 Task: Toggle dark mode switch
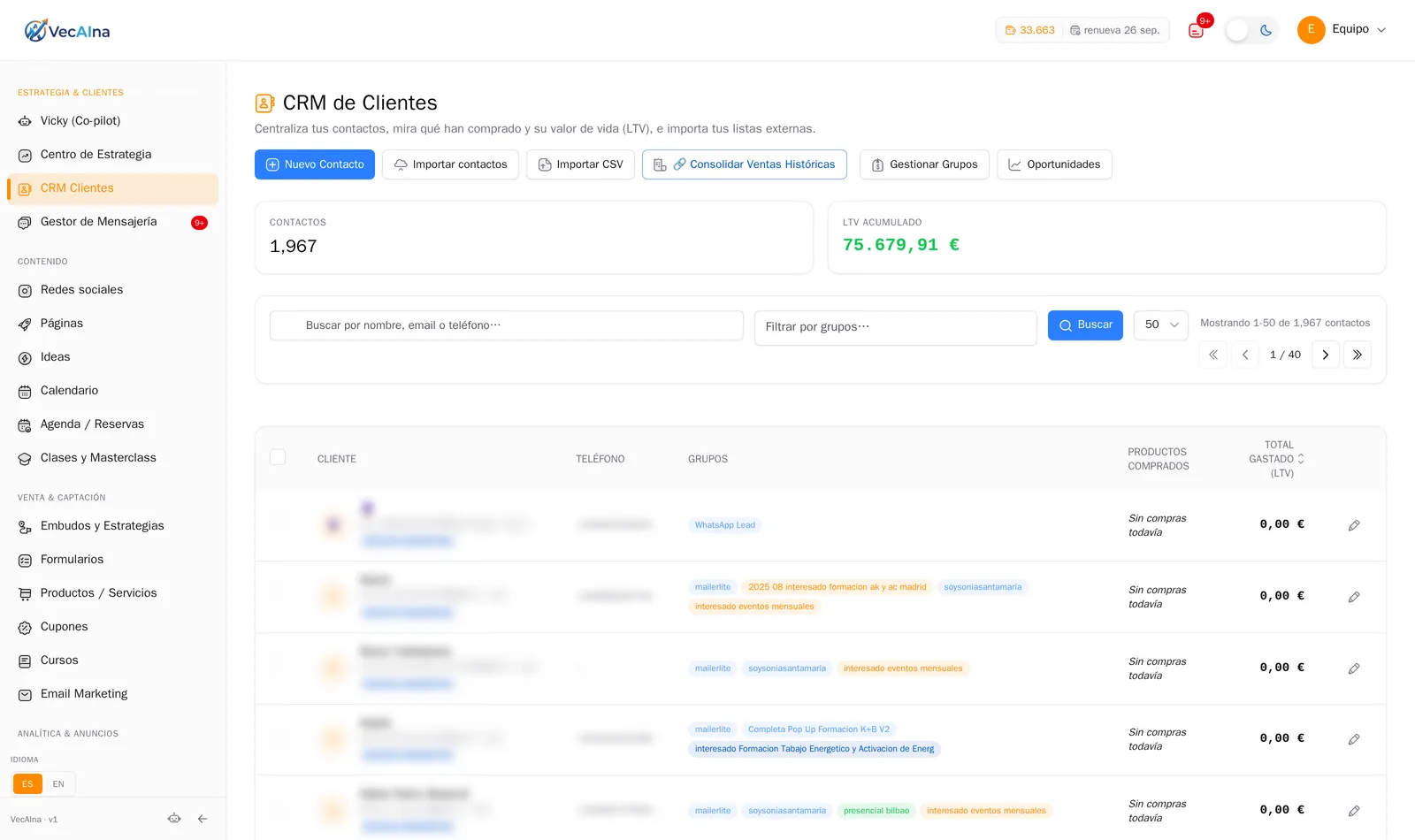pos(1251,30)
